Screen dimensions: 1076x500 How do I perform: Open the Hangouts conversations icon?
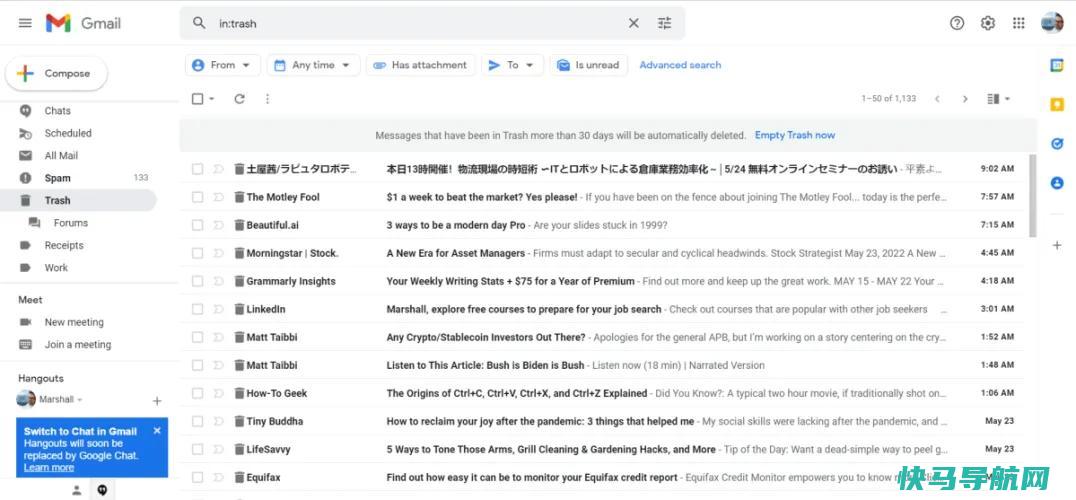102,490
